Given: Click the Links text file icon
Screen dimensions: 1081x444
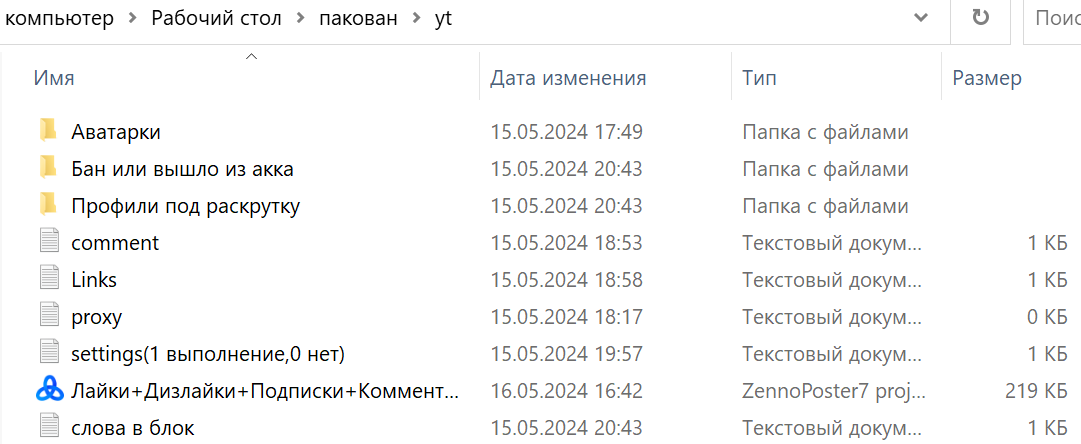Looking at the screenshot, I should tap(49, 279).
